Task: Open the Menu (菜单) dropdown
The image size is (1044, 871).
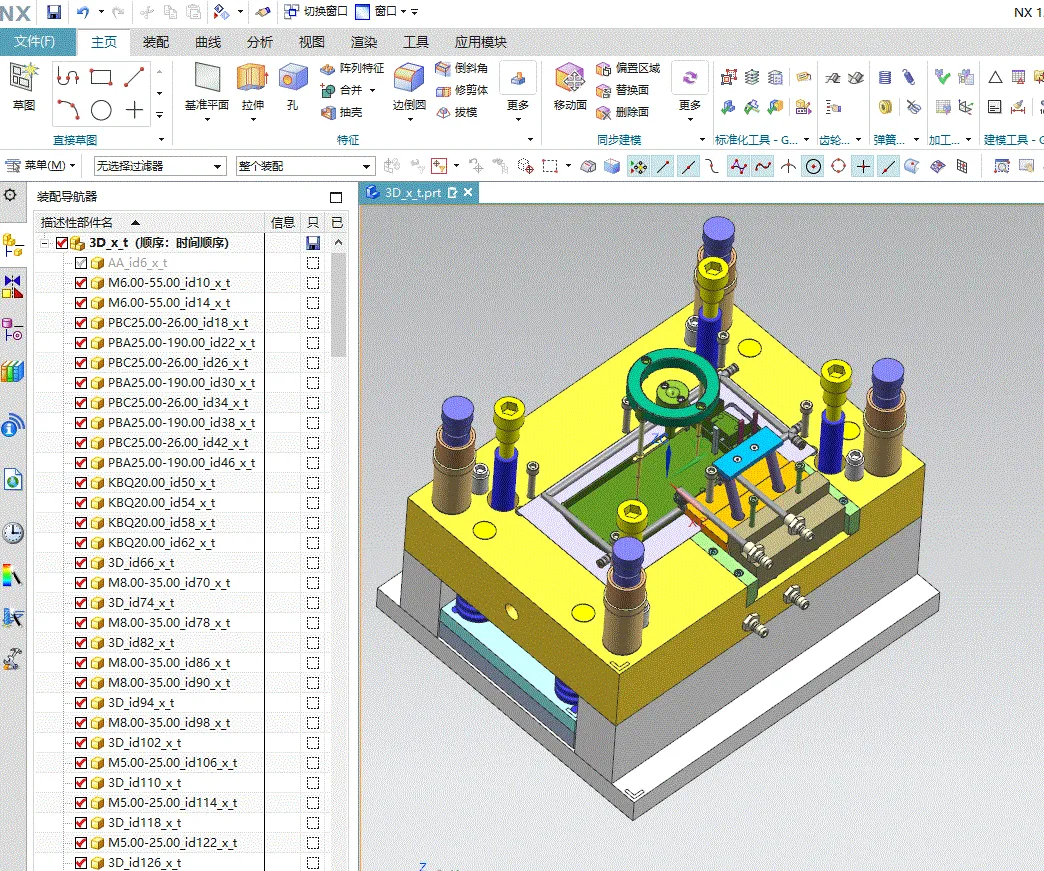Action: pos(40,165)
